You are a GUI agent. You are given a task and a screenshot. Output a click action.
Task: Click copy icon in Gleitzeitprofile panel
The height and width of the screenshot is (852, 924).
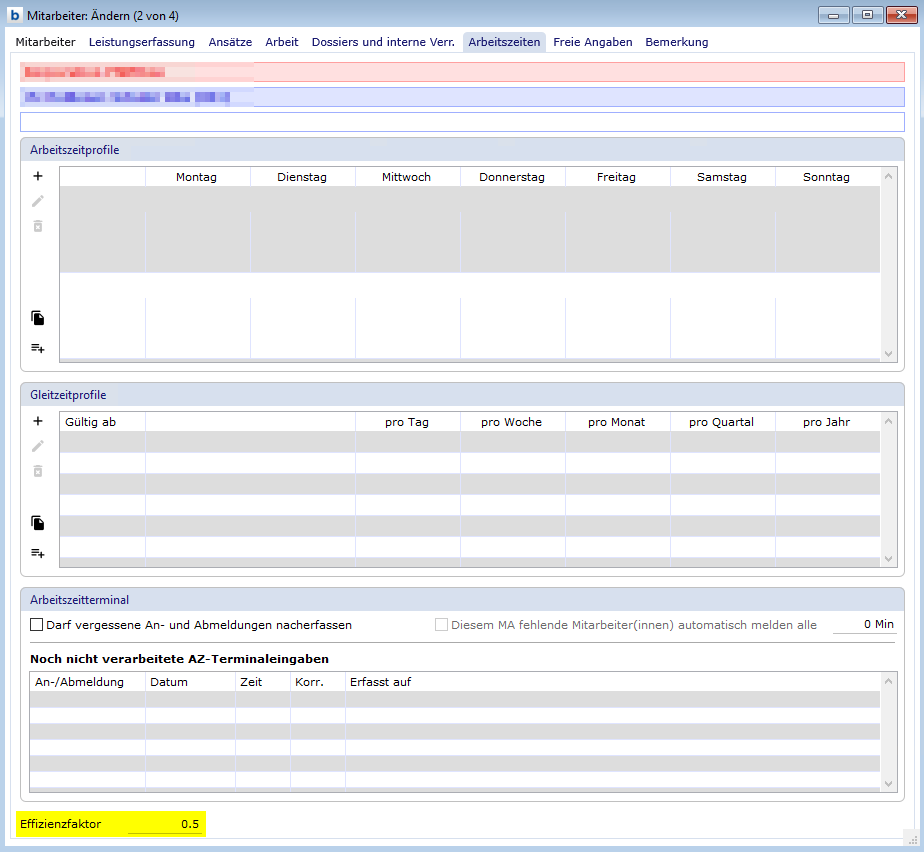tap(38, 523)
